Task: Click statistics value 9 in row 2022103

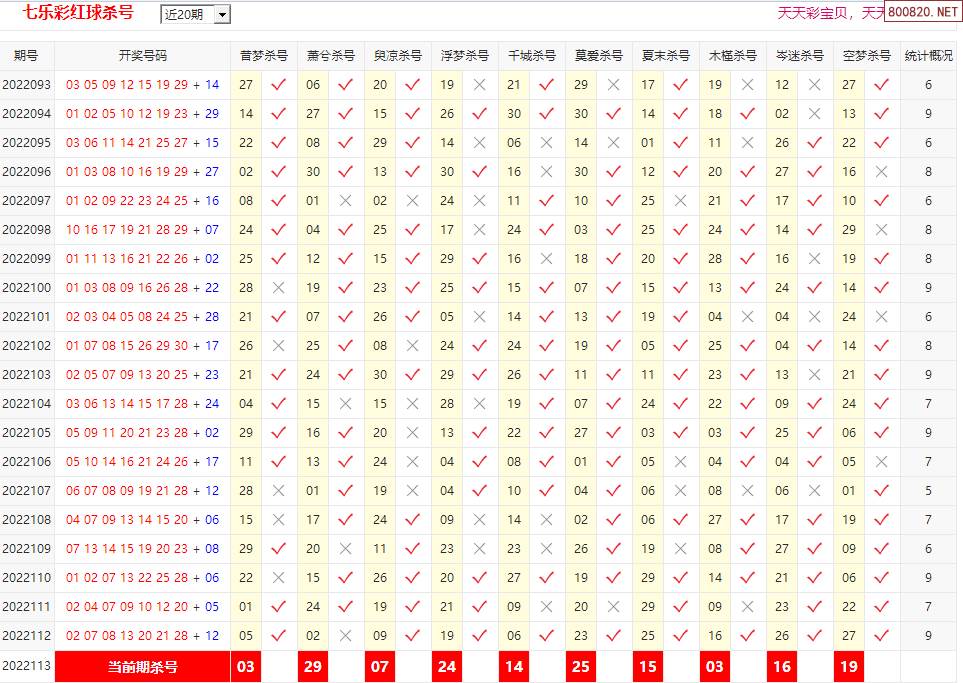Action: [x=929, y=375]
